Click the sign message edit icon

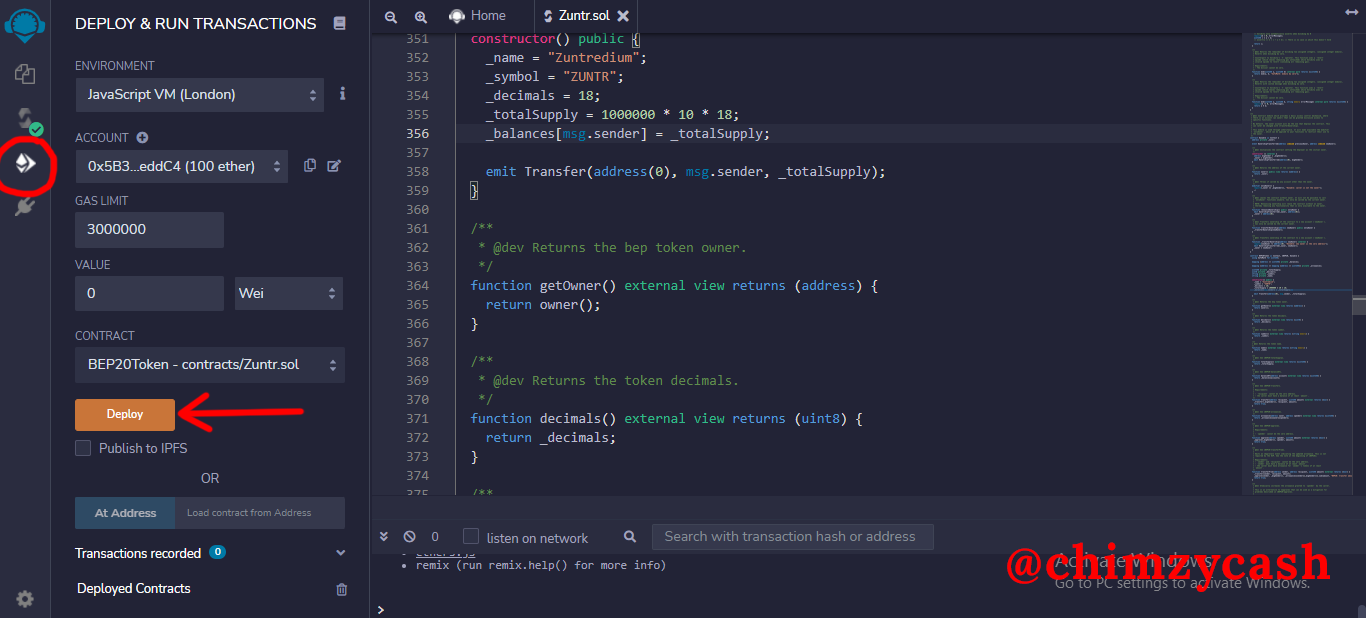[334, 166]
